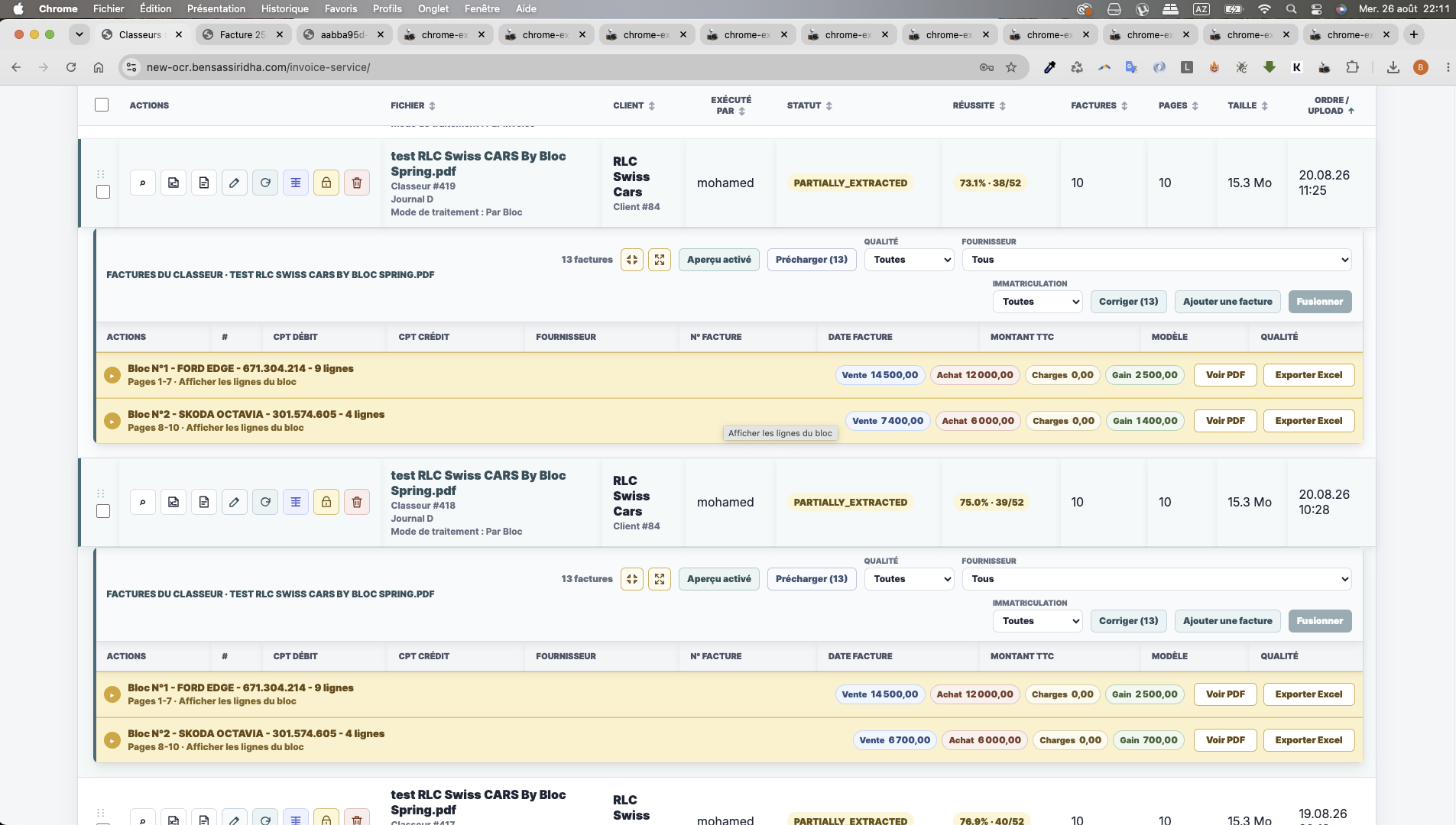Open Qualité dropdown in Classeur #419 panel

(910, 260)
